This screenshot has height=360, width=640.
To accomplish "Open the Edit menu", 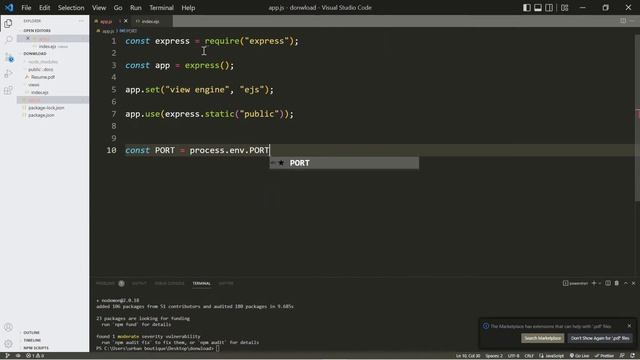I will [44, 8].
